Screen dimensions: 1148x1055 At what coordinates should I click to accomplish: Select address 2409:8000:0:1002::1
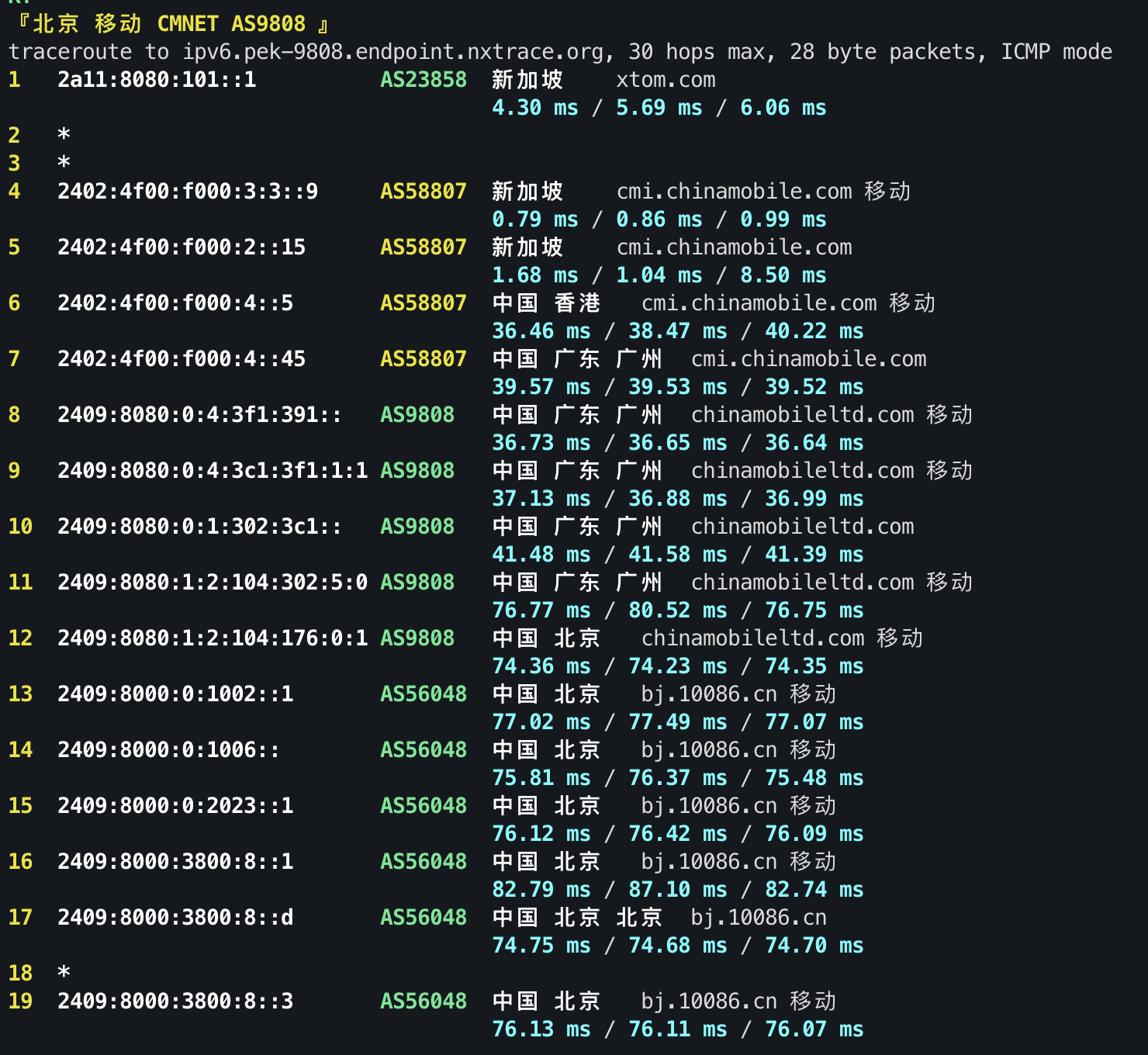click(x=175, y=694)
